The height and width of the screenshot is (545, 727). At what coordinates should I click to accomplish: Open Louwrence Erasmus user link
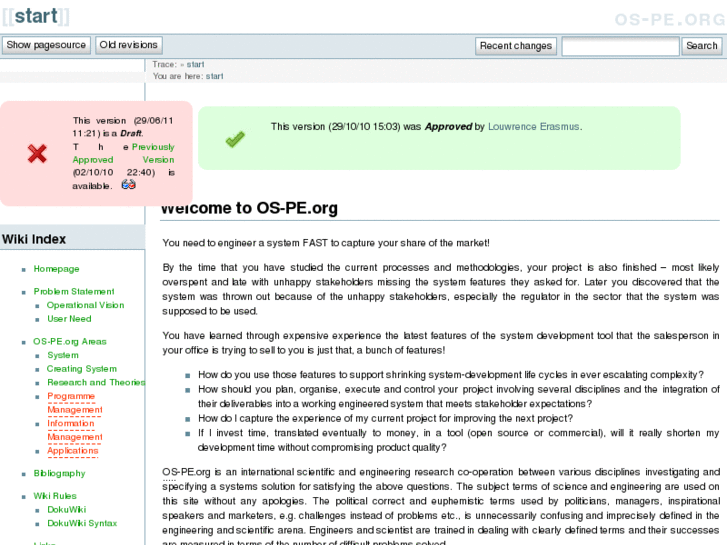[x=534, y=127]
